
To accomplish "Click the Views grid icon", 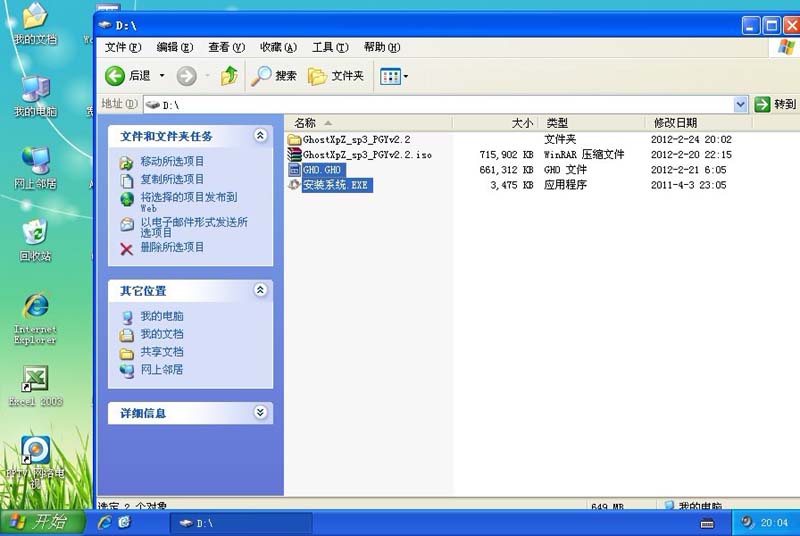I will point(390,76).
